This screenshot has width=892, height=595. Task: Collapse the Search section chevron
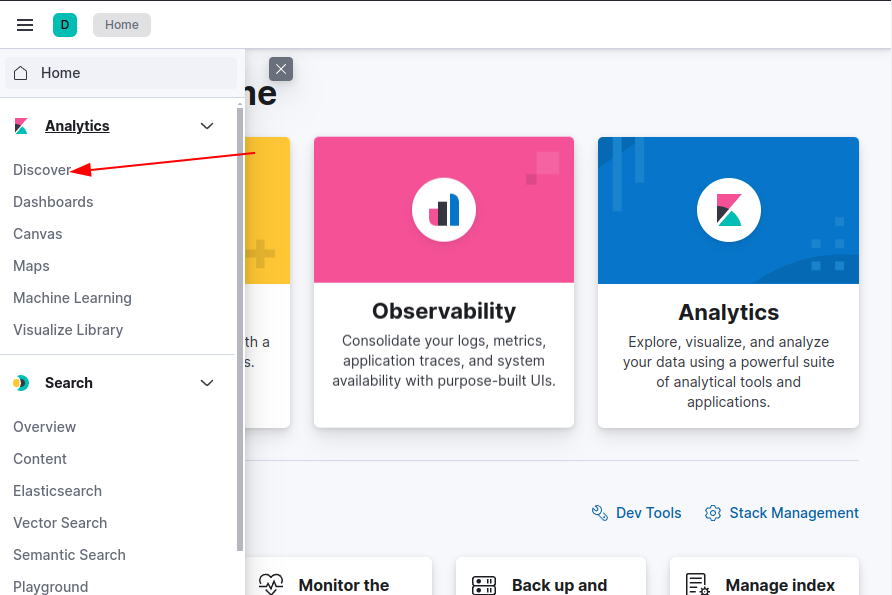pyautogui.click(x=207, y=383)
